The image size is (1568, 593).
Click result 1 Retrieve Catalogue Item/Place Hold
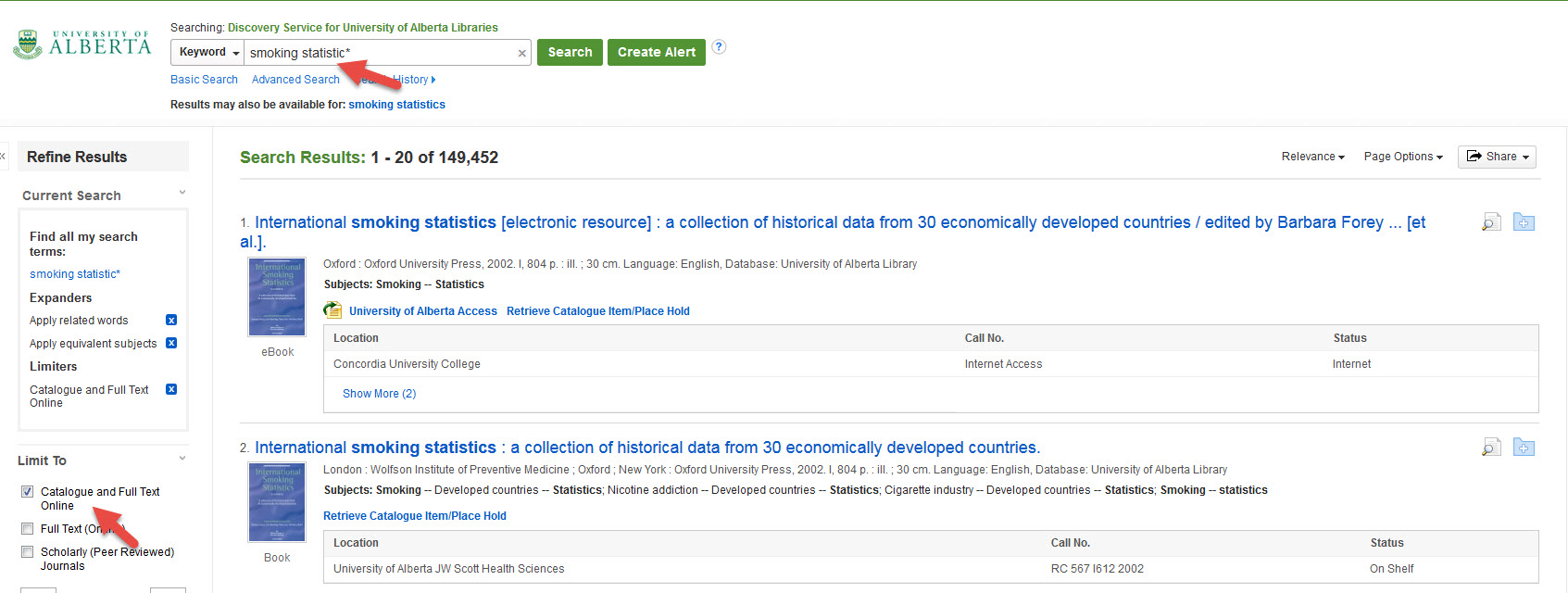[x=598, y=311]
